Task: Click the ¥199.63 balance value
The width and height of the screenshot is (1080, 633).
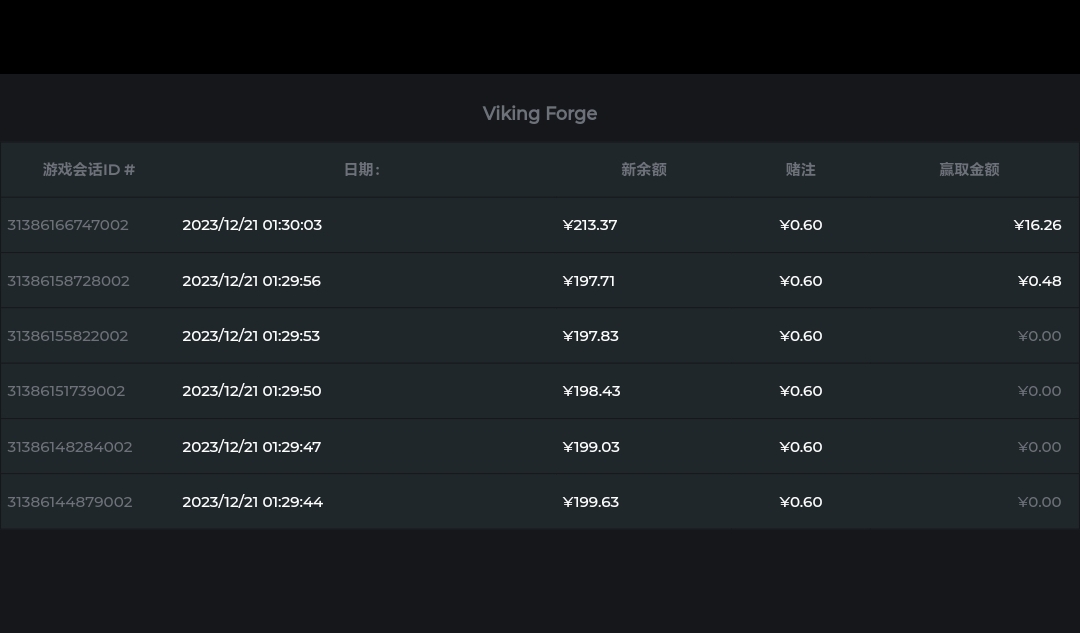Action: click(591, 502)
